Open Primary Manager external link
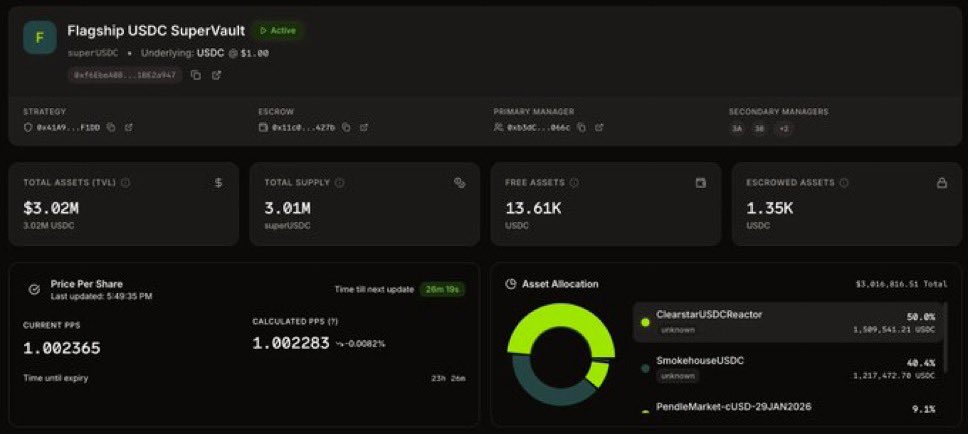The image size is (968, 434). tap(599, 127)
